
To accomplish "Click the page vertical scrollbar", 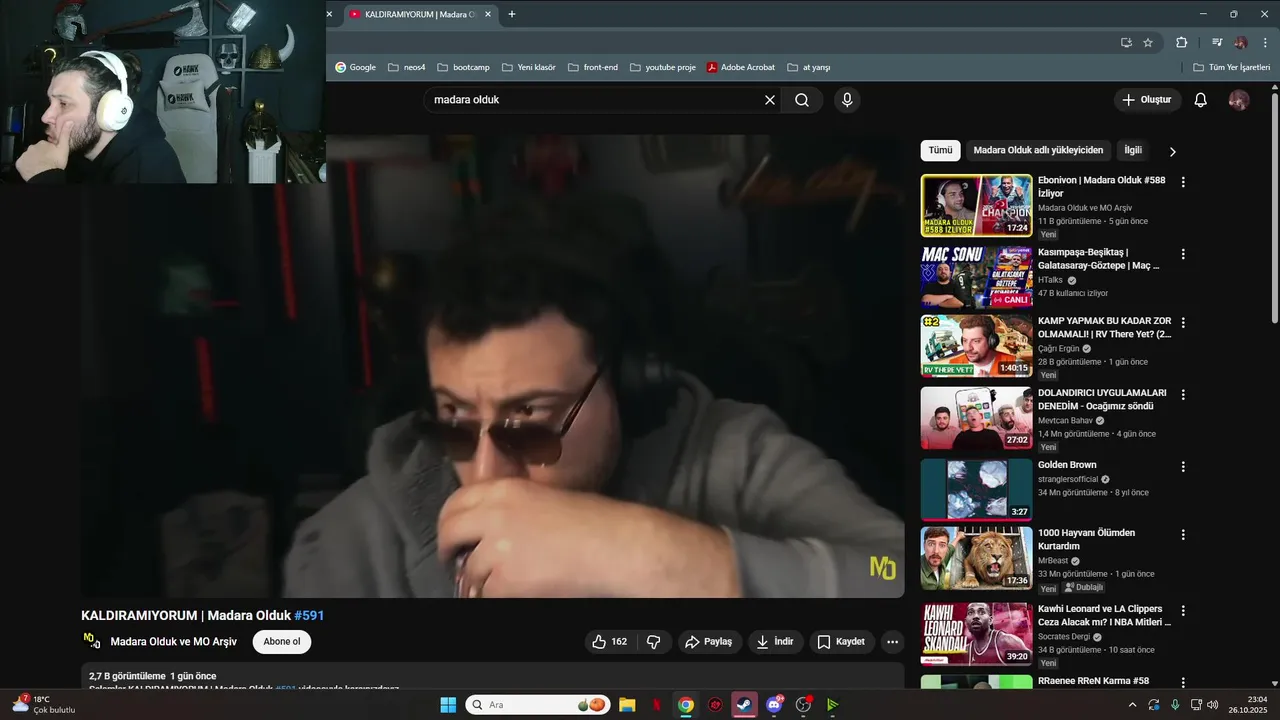I will pyautogui.click(x=1274, y=208).
